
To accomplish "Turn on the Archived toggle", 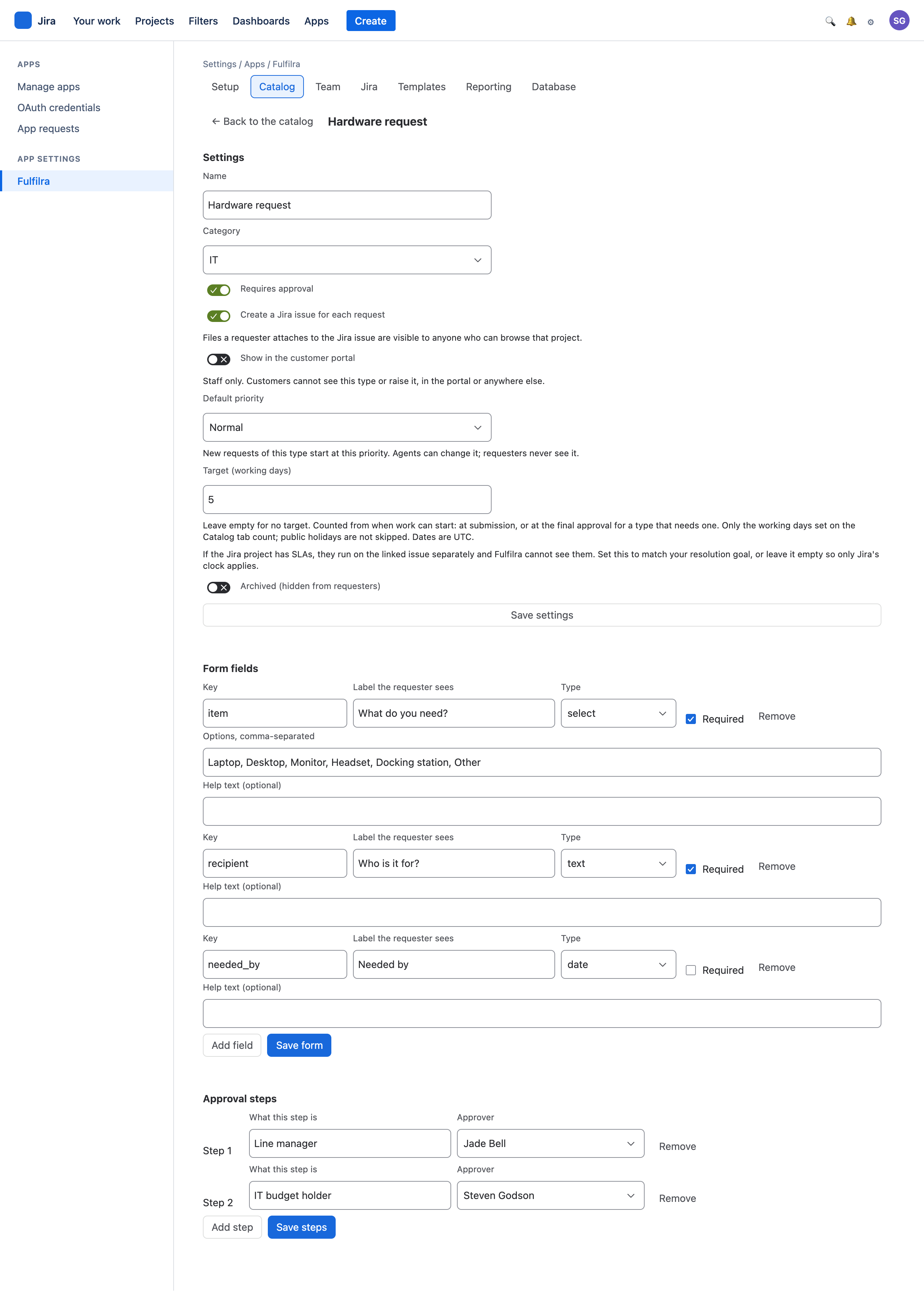I will (219, 587).
